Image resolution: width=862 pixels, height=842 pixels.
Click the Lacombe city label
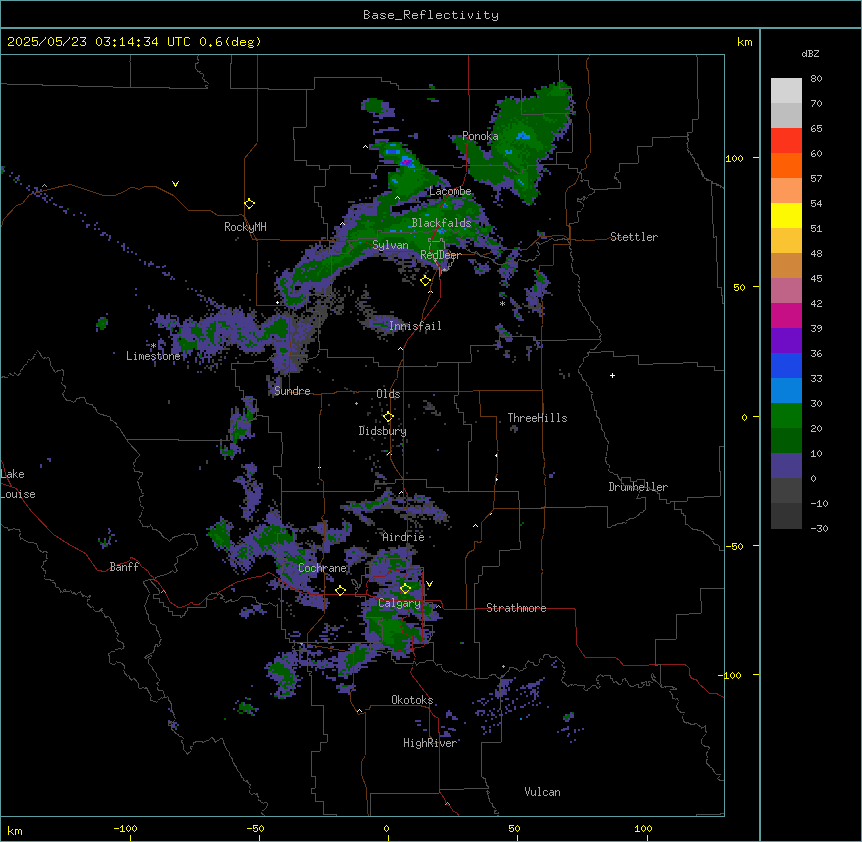point(450,191)
